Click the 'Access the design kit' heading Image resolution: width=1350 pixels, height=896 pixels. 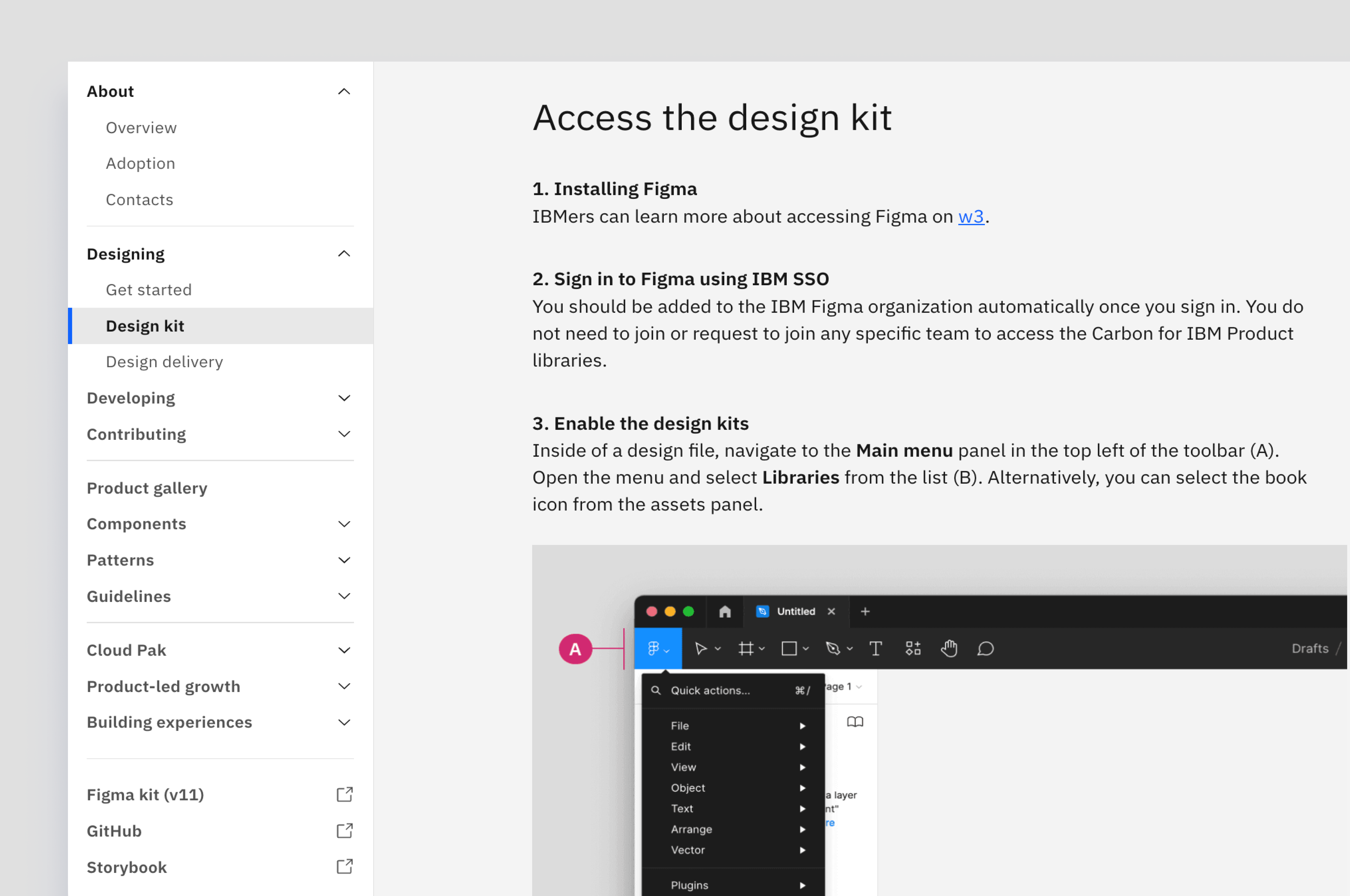pos(712,118)
